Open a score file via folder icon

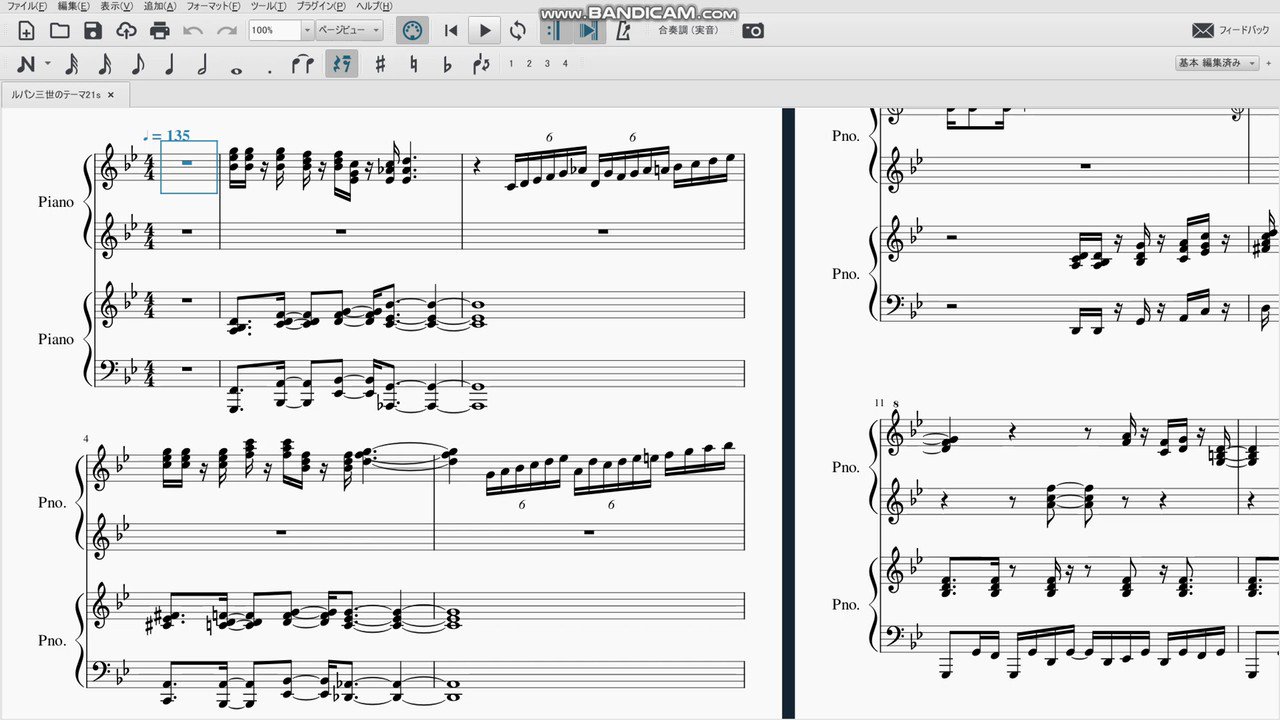pos(60,30)
